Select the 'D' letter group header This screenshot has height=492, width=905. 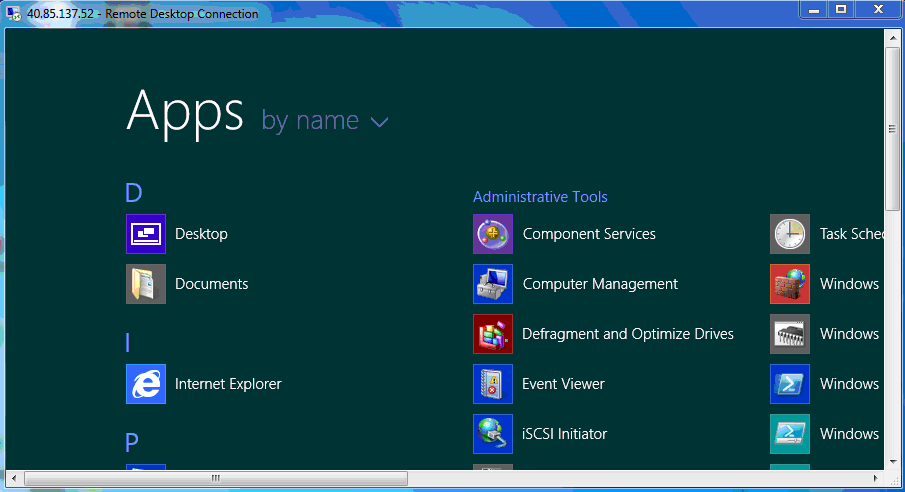(x=134, y=193)
